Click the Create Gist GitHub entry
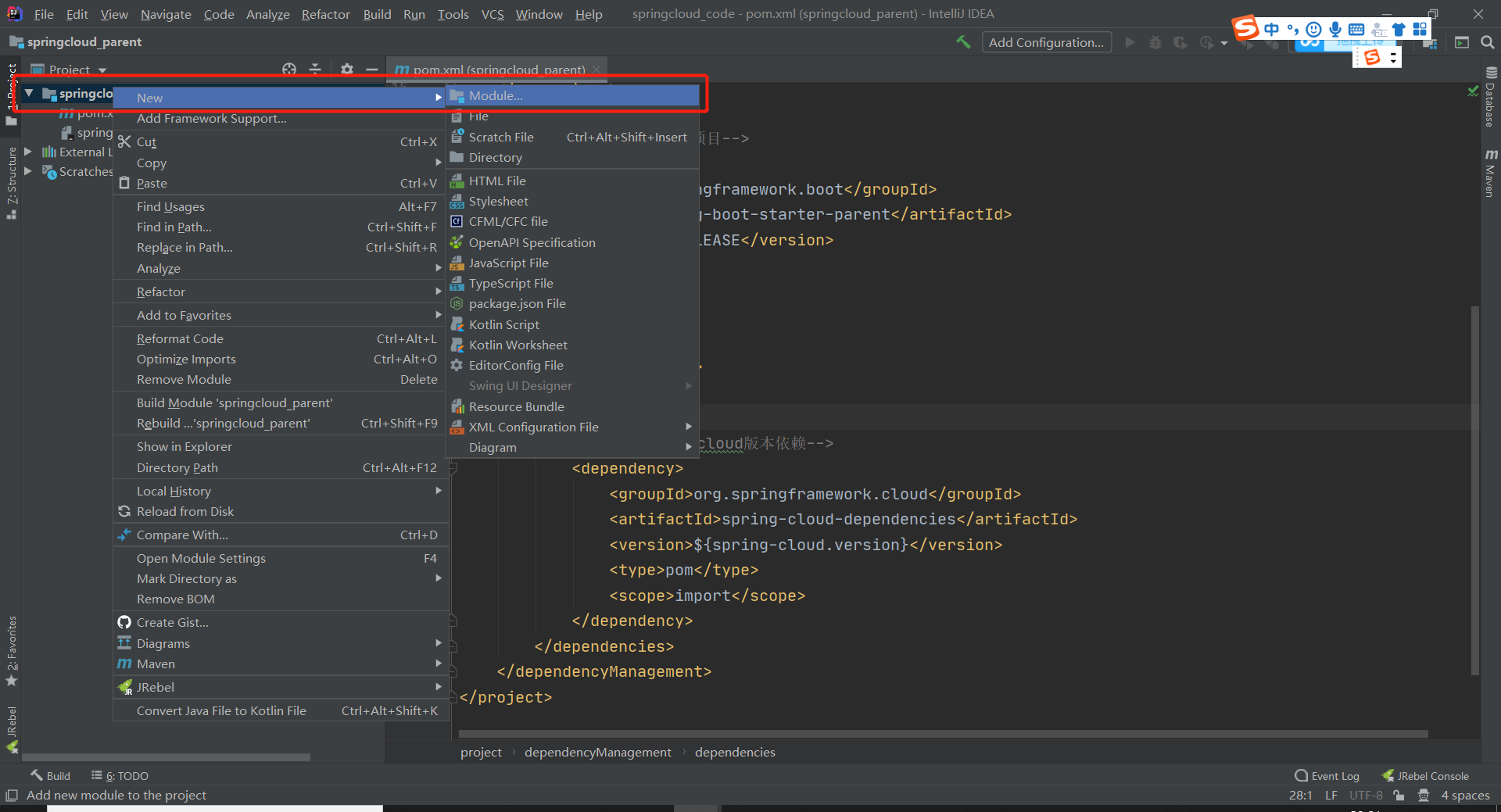Screen dimensions: 1501x812 click(x=281, y=622)
